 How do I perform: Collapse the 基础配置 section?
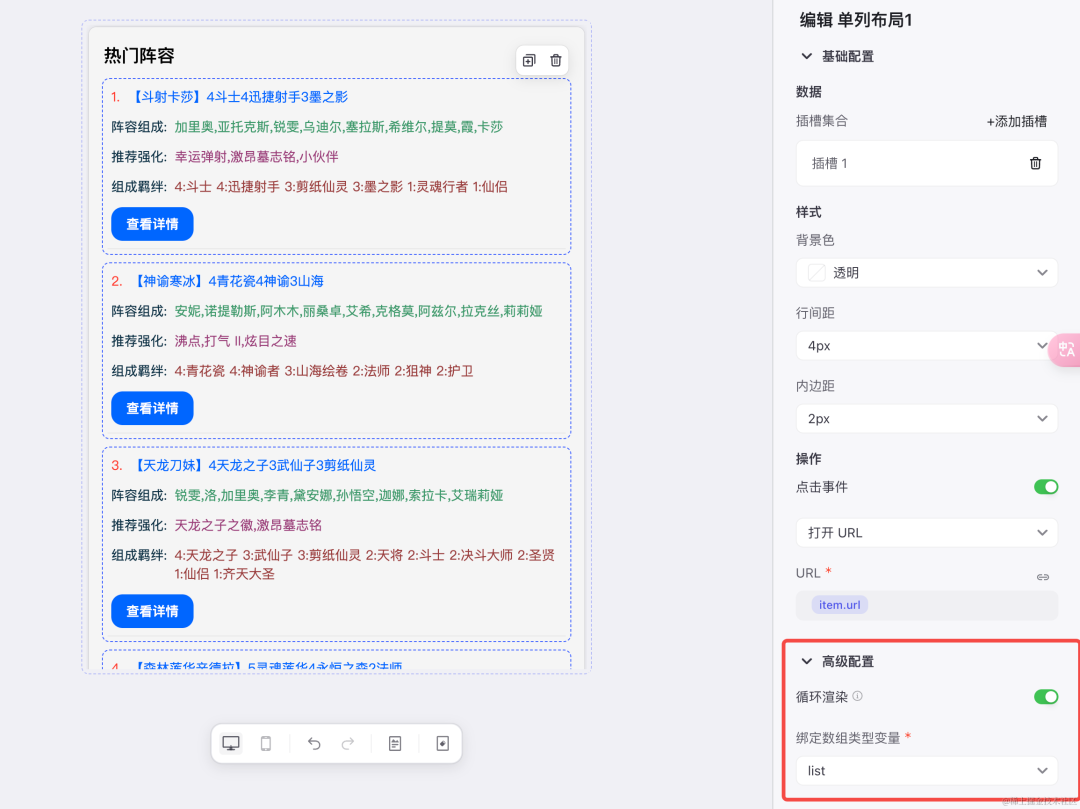[x=807, y=56]
